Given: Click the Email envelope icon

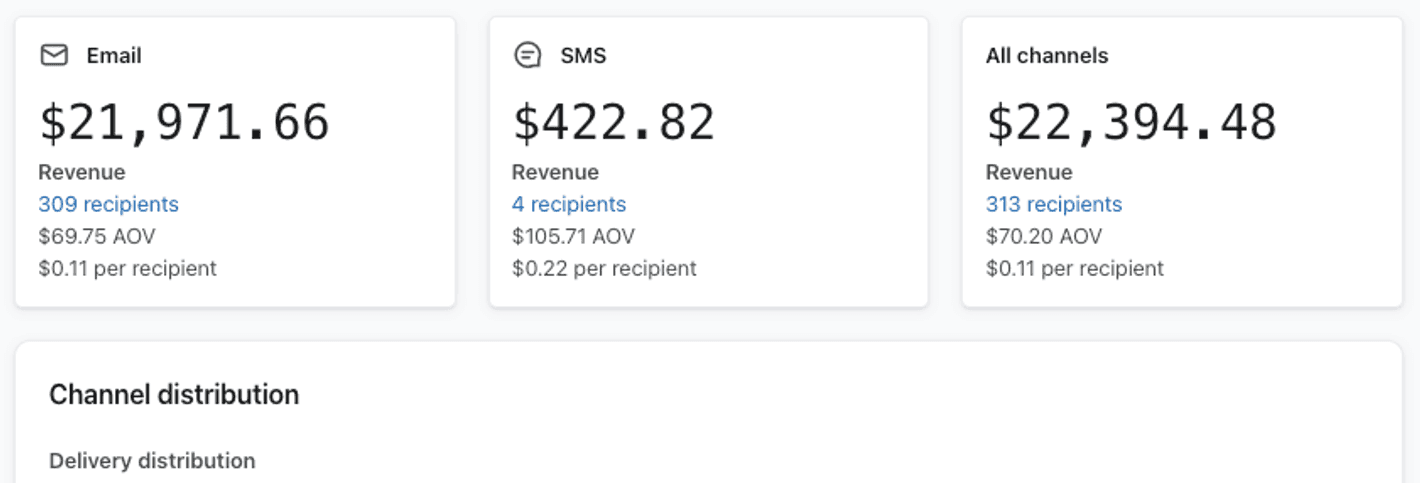Looking at the screenshot, I should pyautogui.click(x=54, y=55).
